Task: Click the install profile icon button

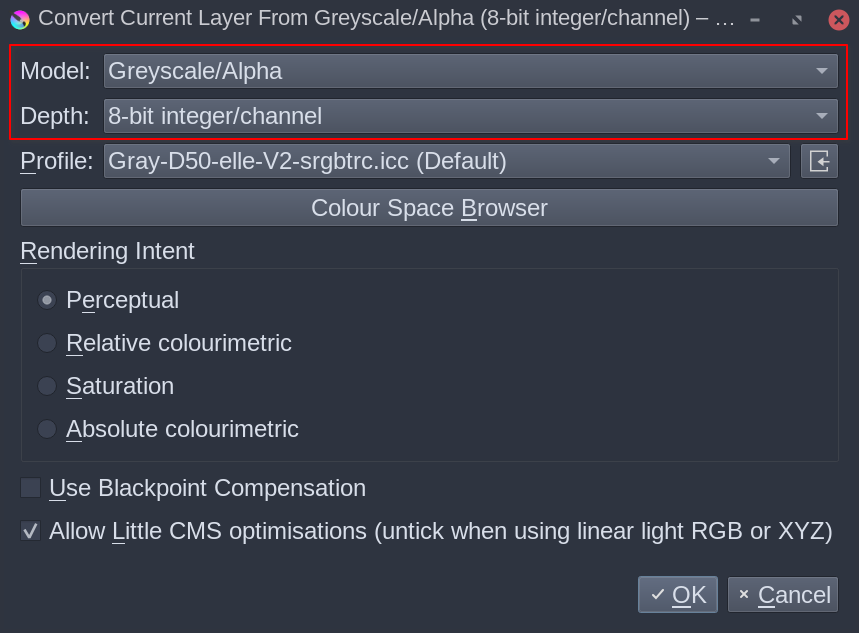Action: [x=819, y=161]
